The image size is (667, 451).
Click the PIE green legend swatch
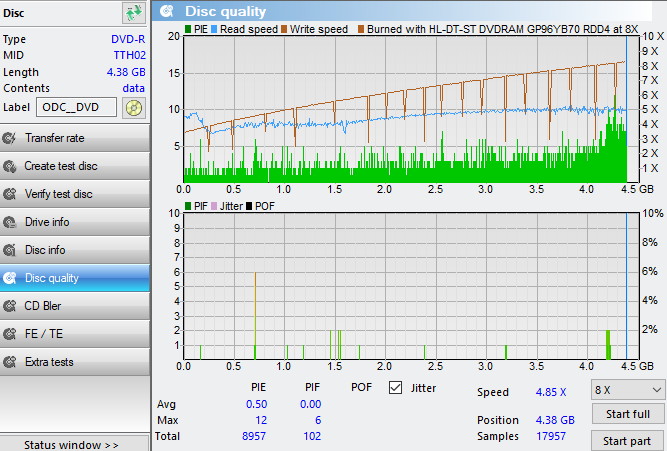pyautogui.click(x=189, y=30)
